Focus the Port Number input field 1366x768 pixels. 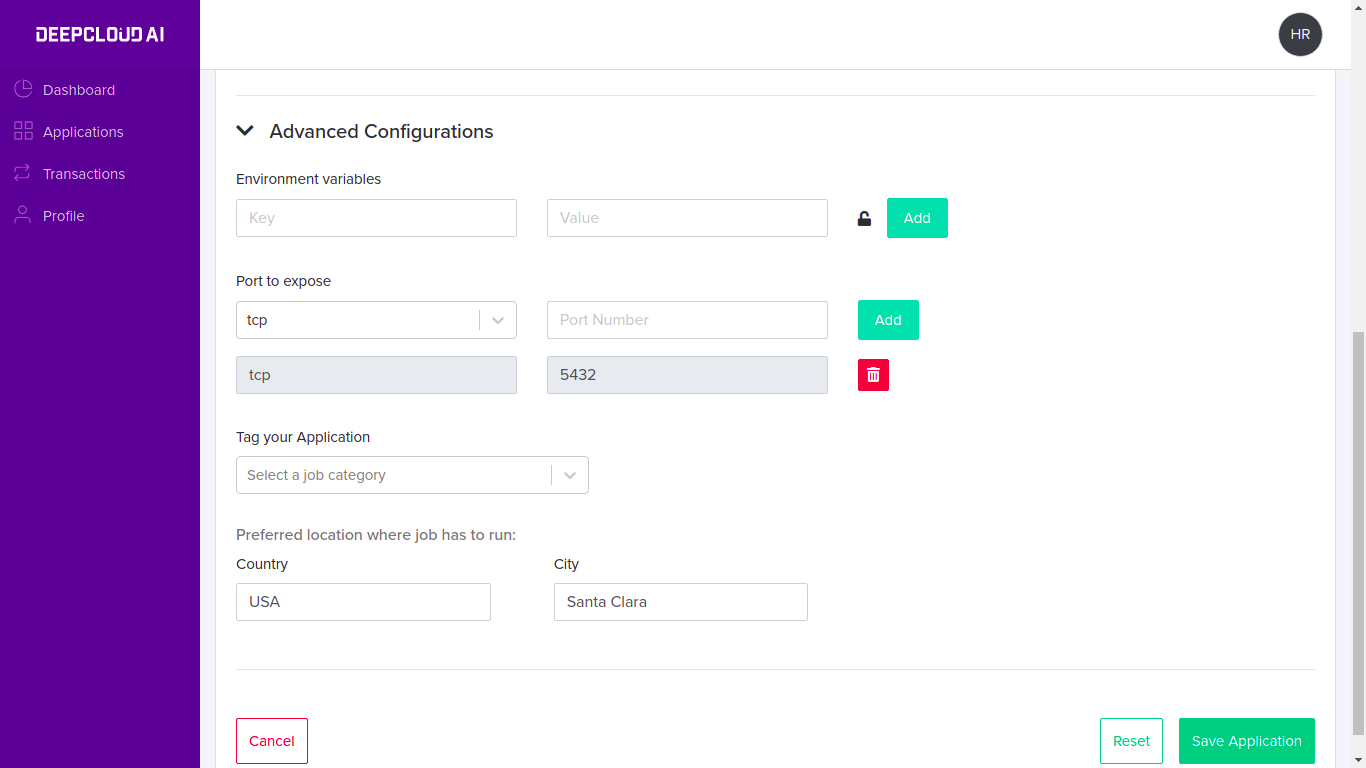click(687, 320)
